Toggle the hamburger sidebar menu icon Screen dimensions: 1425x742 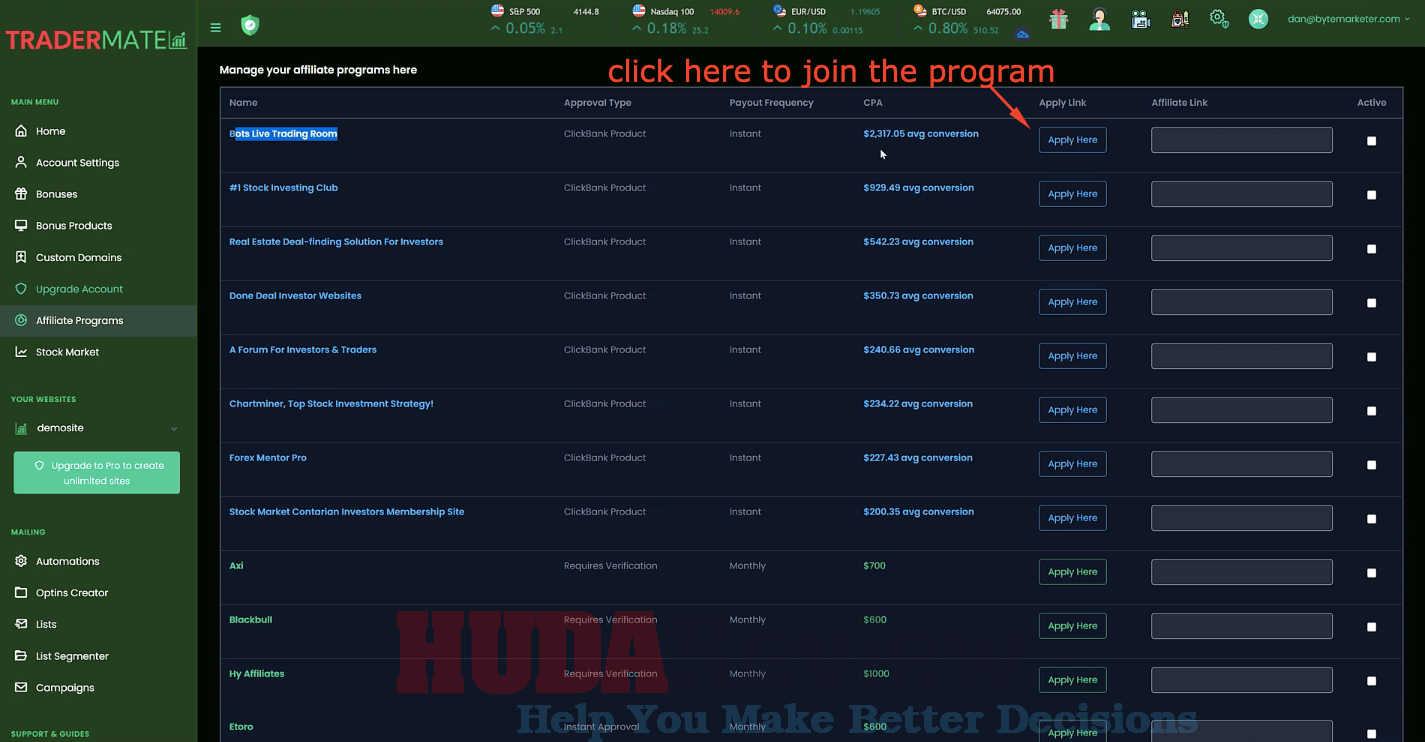[216, 27]
